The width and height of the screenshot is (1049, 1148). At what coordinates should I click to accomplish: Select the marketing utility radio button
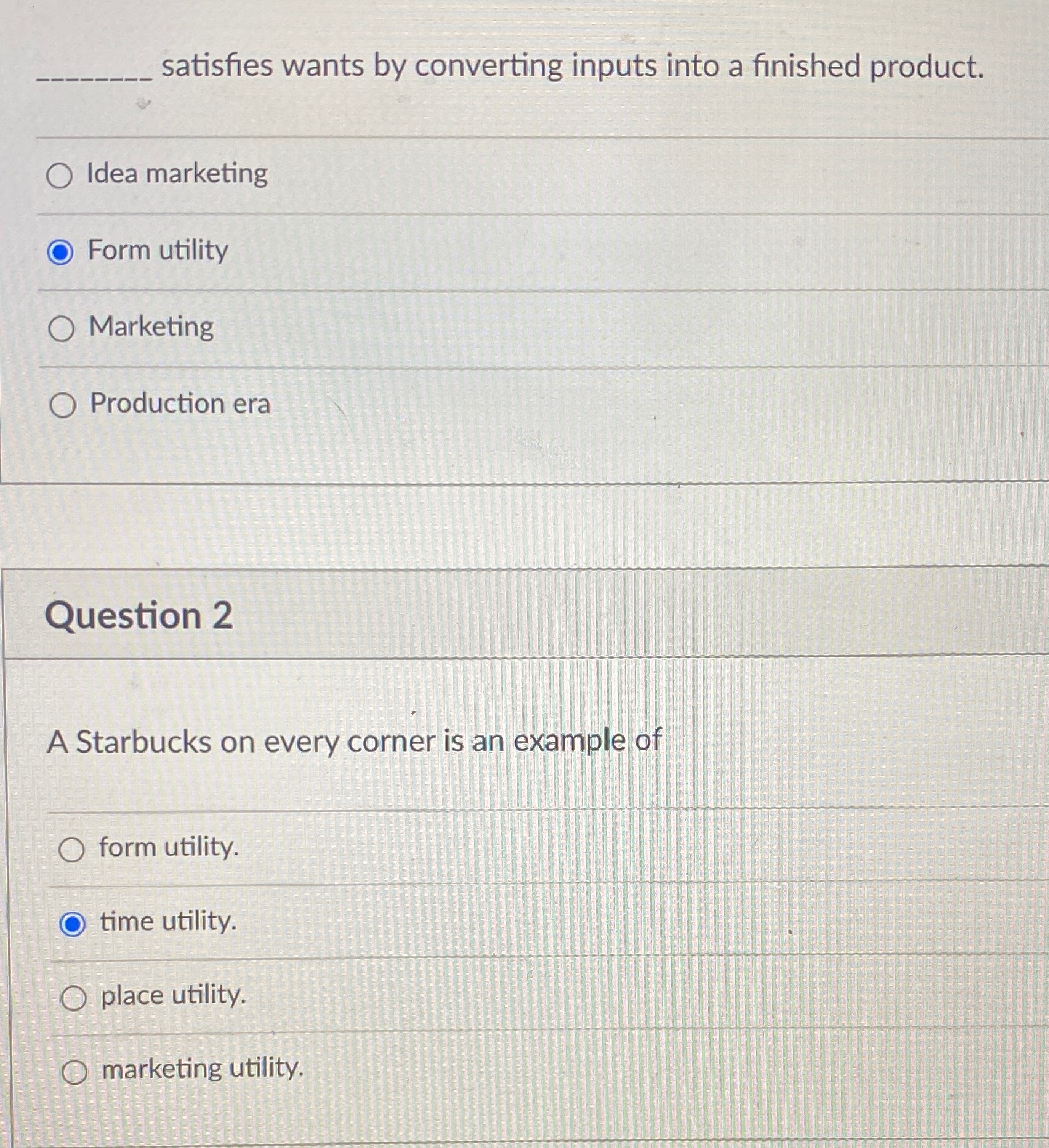[x=75, y=1070]
